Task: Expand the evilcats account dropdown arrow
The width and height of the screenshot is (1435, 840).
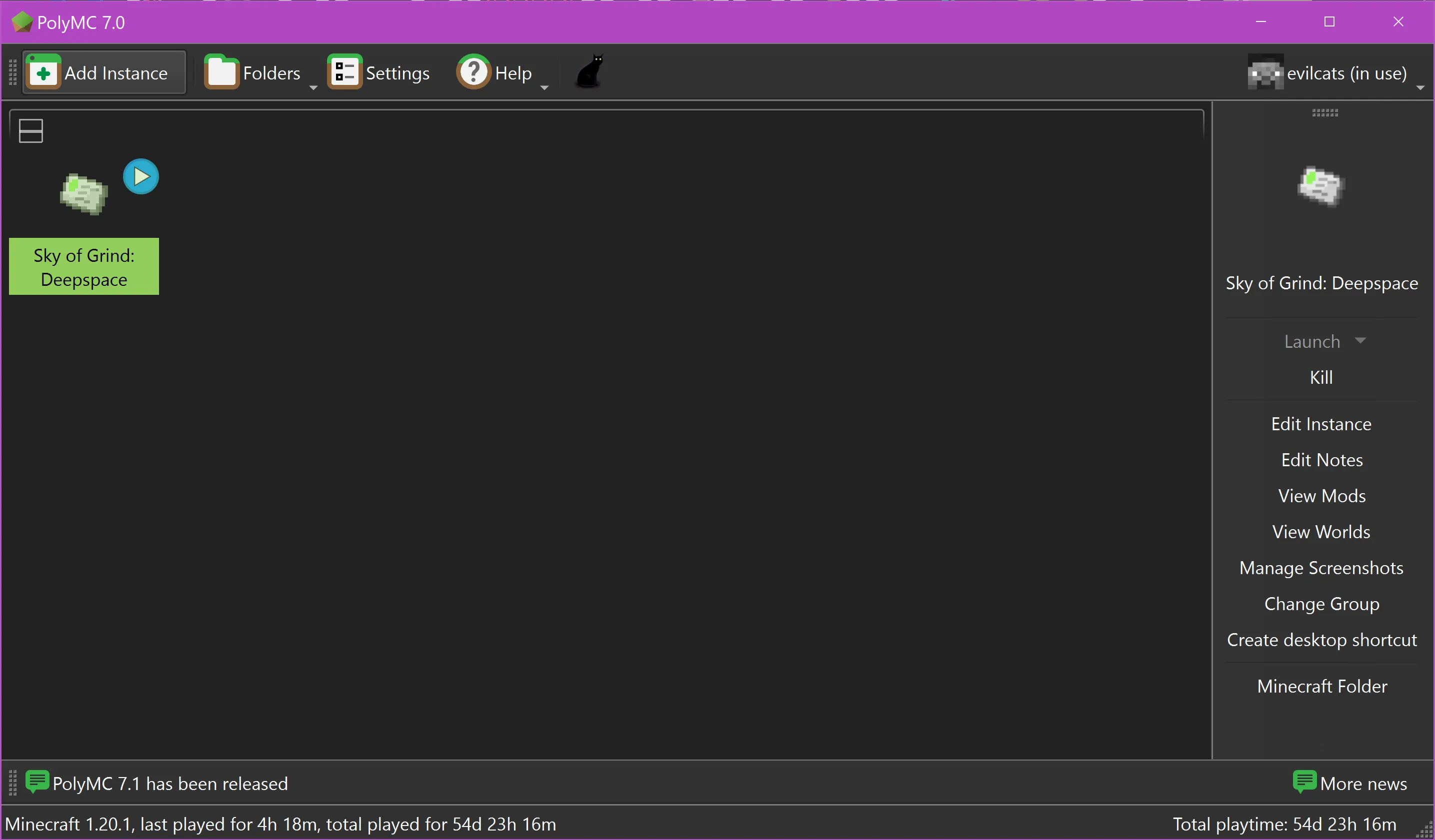Action: [x=1420, y=87]
